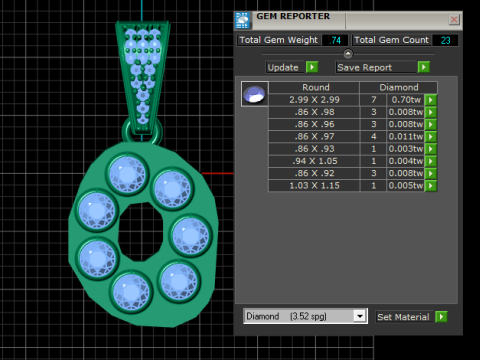
Task: Click the Save Report button
Action: click(x=376, y=67)
